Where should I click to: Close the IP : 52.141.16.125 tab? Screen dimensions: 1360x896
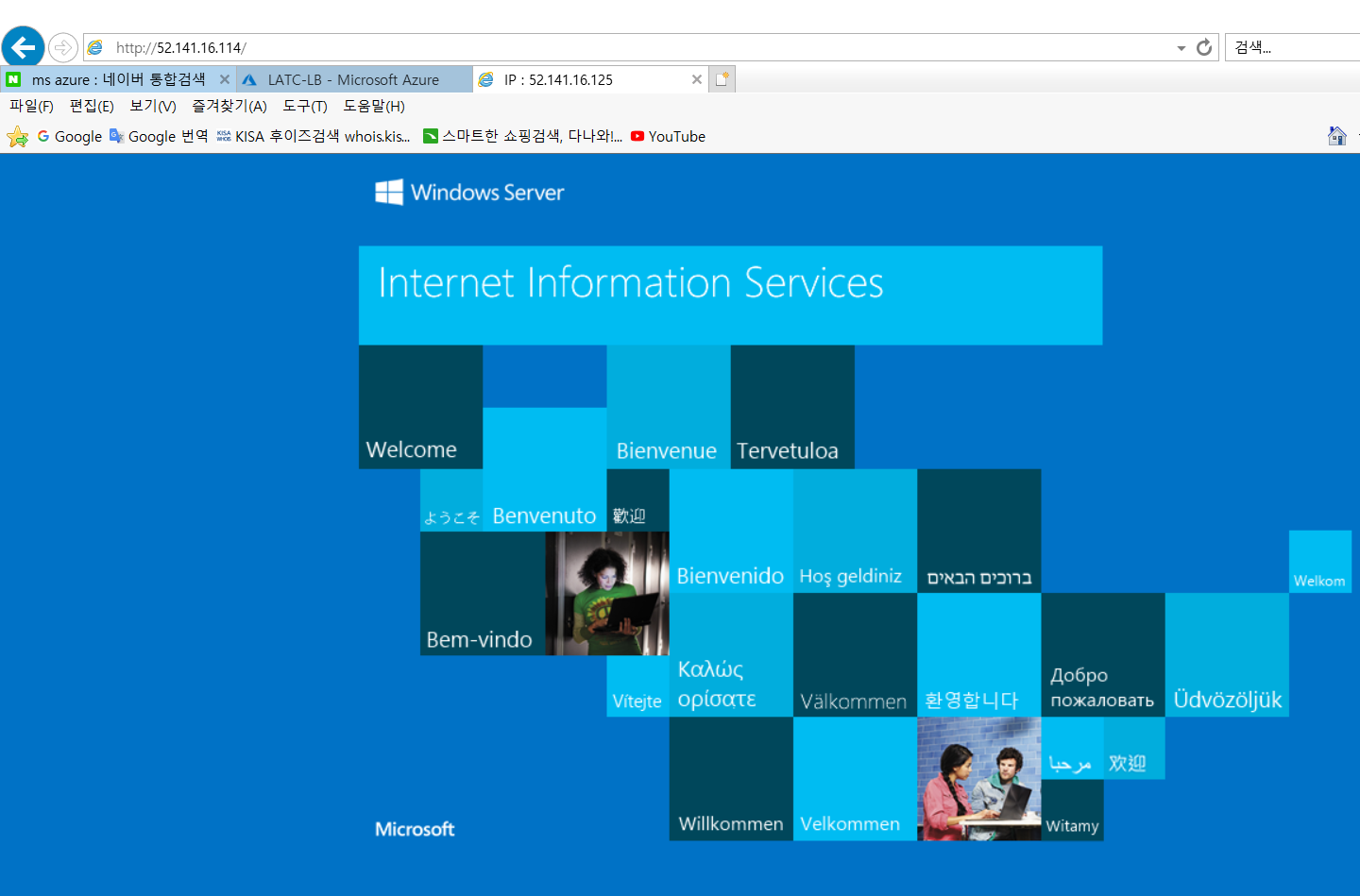(697, 79)
